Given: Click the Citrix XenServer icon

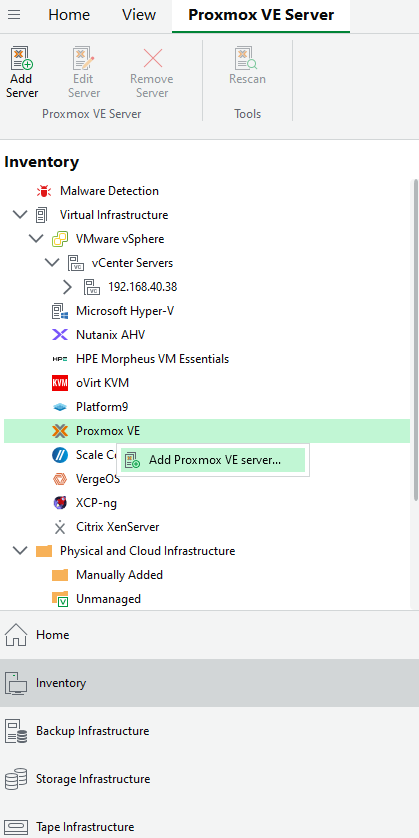Looking at the screenshot, I should click(x=60, y=527).
